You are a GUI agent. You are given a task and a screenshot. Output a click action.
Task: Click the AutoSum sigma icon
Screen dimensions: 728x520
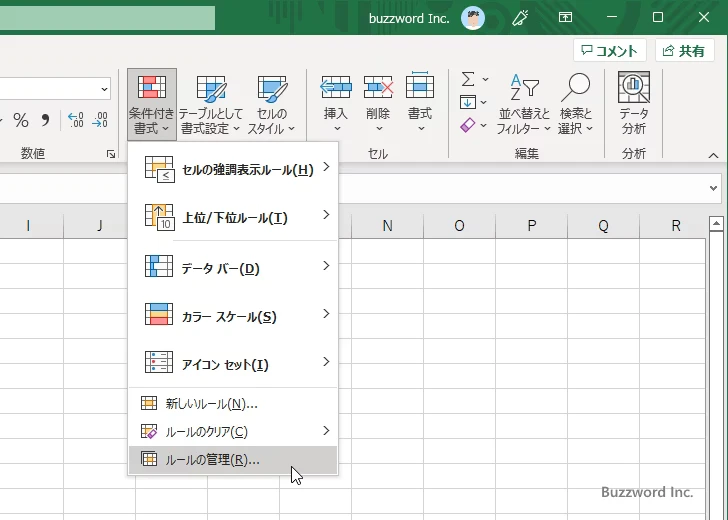click(x=468, y=79)
